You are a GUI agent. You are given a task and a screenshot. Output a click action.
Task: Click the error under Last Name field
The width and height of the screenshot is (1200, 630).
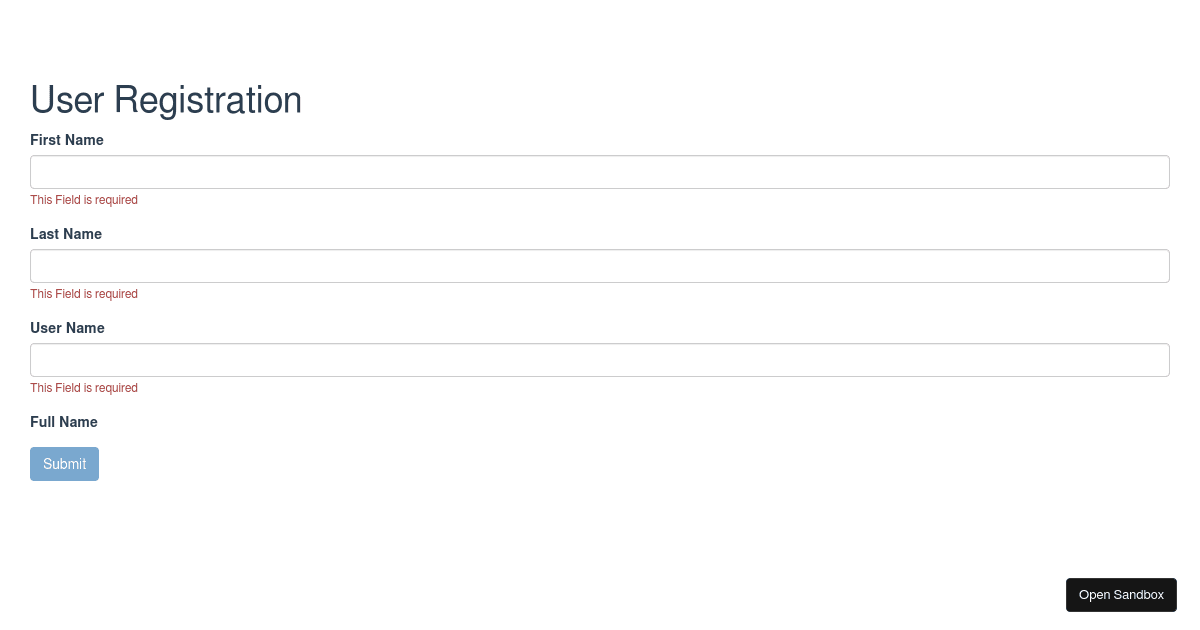[84, 294]
